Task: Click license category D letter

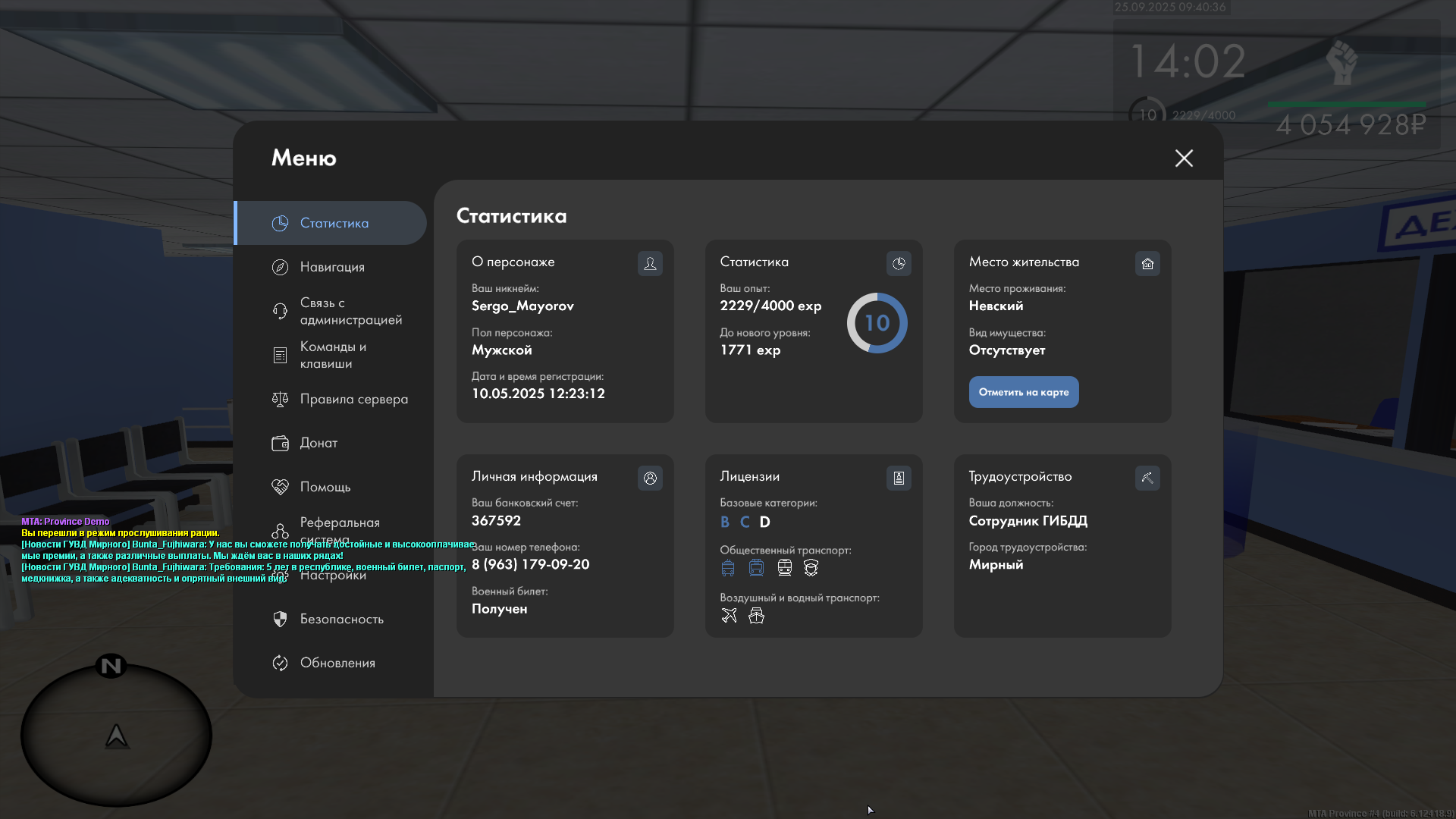Action: click(764, 522)
